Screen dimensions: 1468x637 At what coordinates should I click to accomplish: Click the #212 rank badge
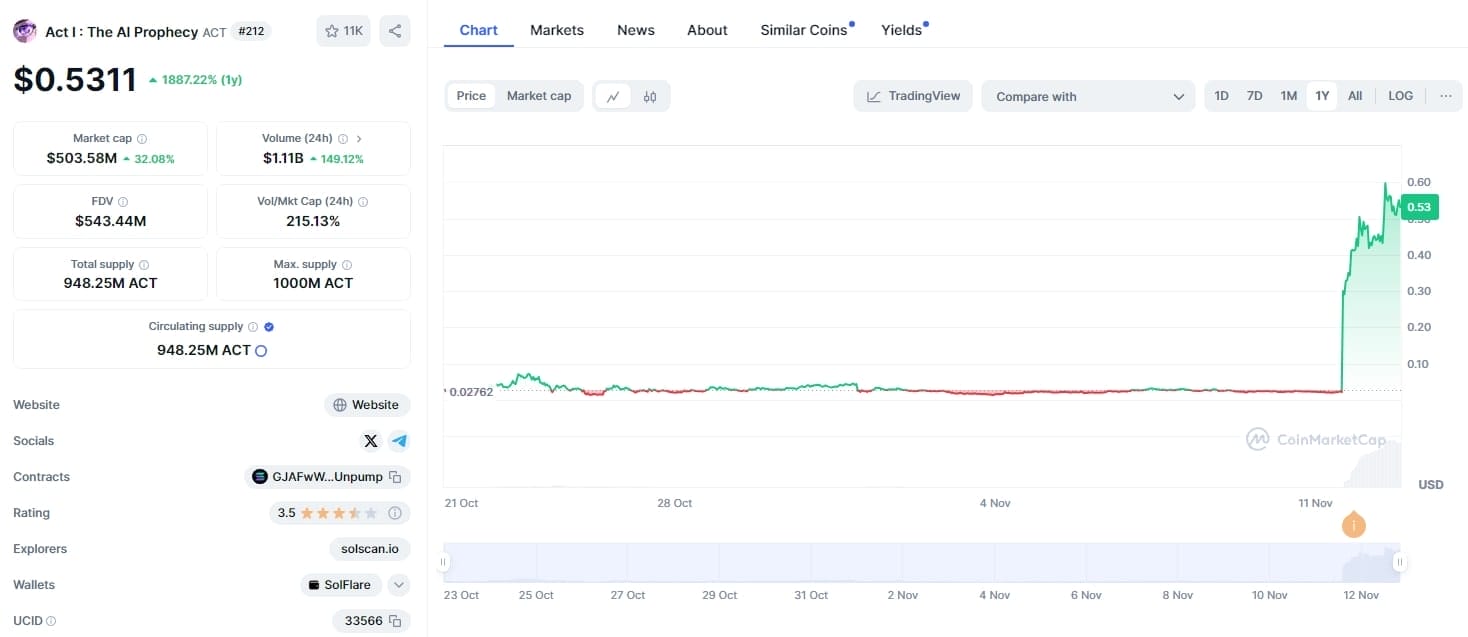[x=251, y=31]
